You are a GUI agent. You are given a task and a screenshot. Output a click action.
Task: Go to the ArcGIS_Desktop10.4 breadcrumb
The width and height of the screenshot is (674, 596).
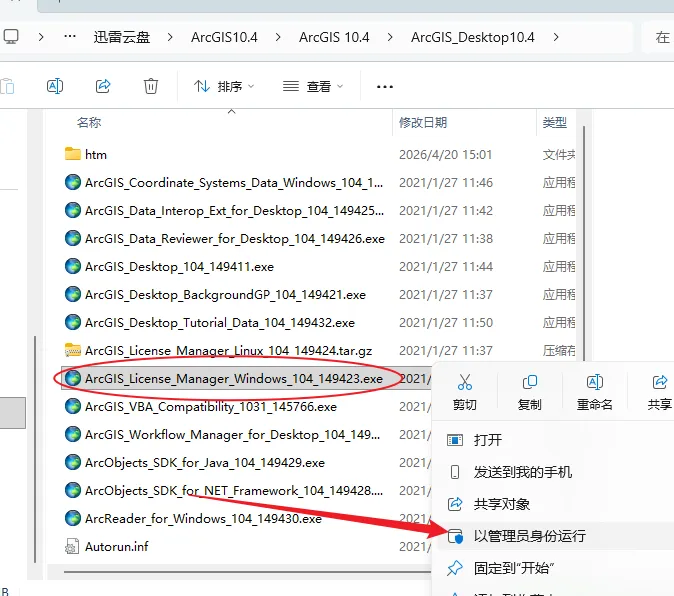pyautogui.click(x=472, y=37)
